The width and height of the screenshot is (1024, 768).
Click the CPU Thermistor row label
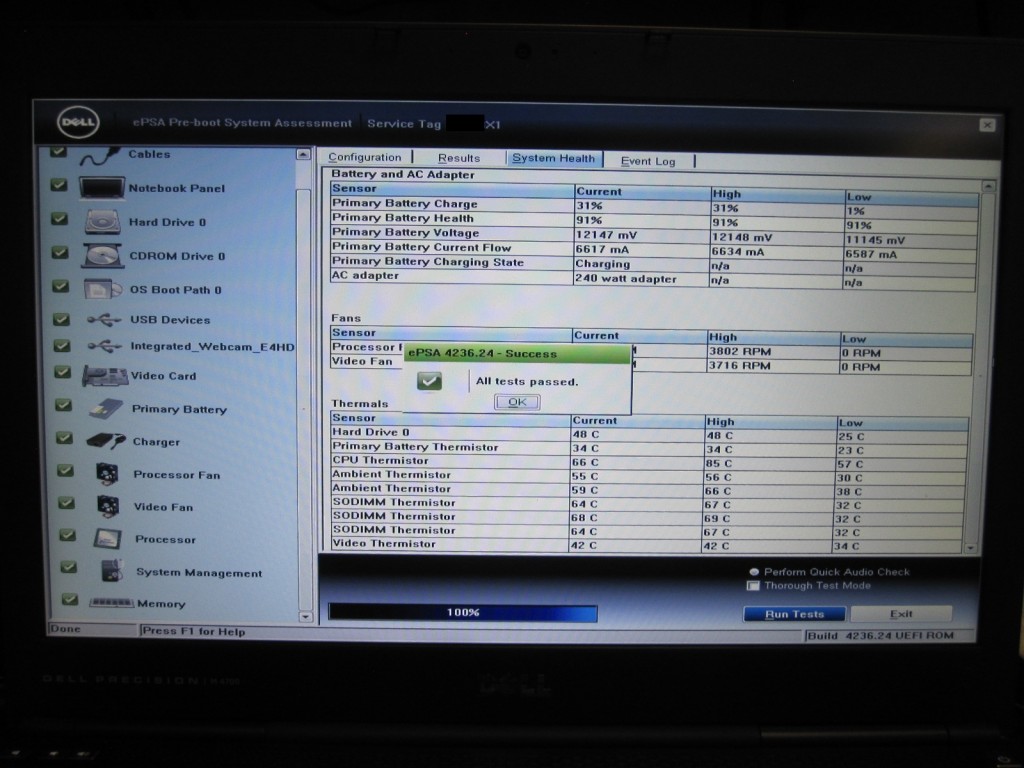[x=380, y=460]
